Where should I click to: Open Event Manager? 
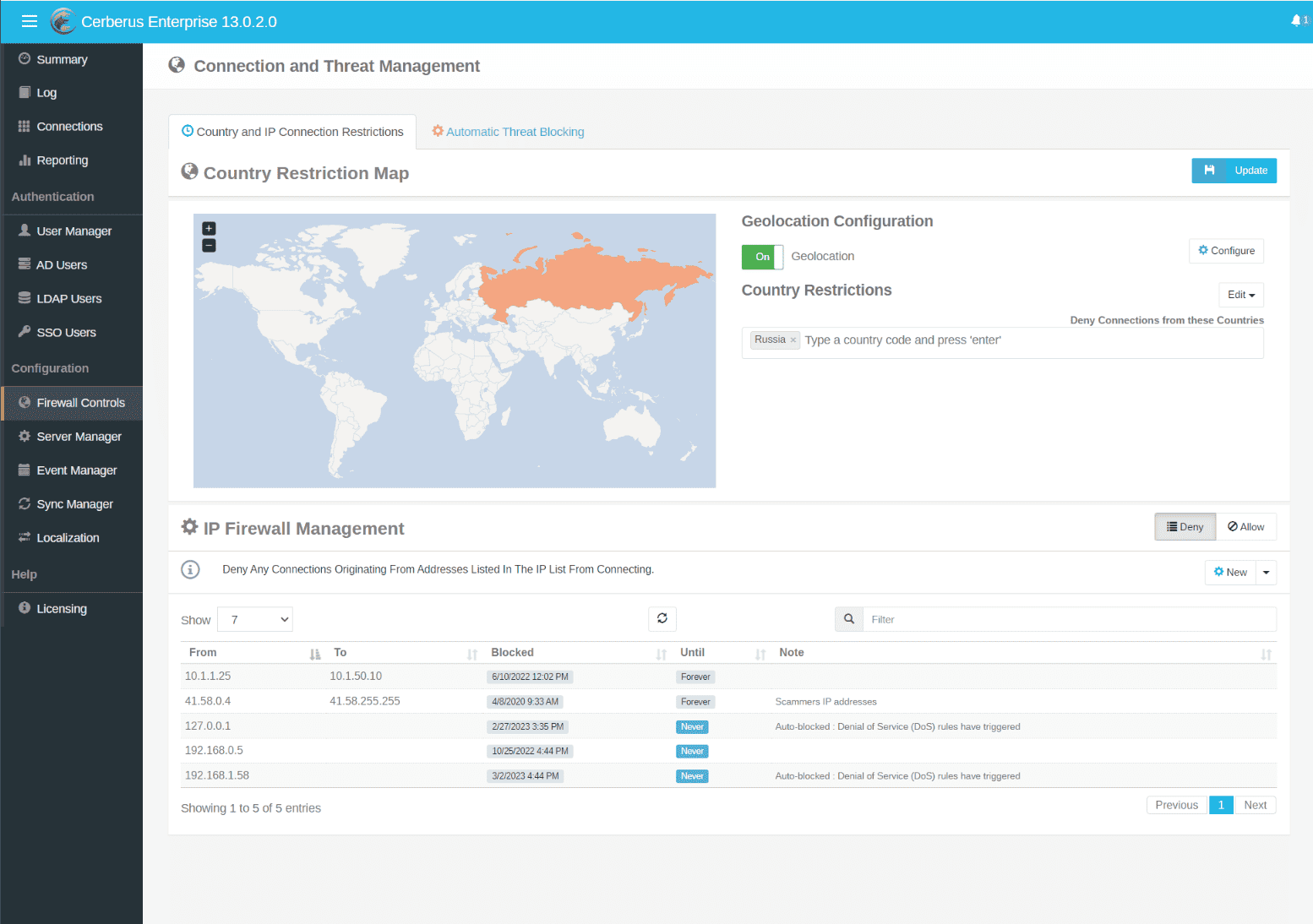click(72, 470)
